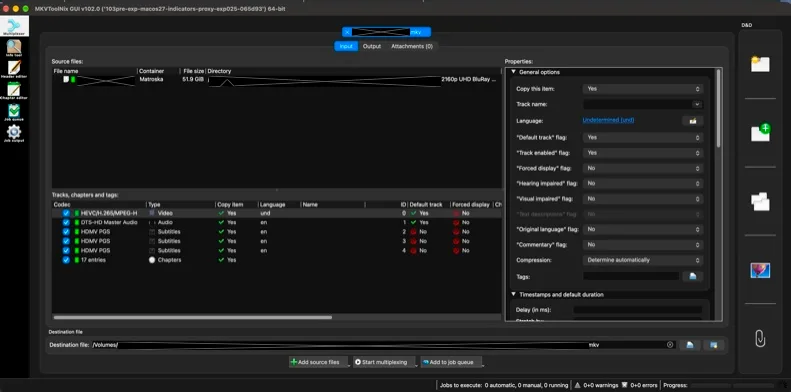Click the balloon picture icon in D&D panel
Screen dimensions: 791x392
point(760,270)
